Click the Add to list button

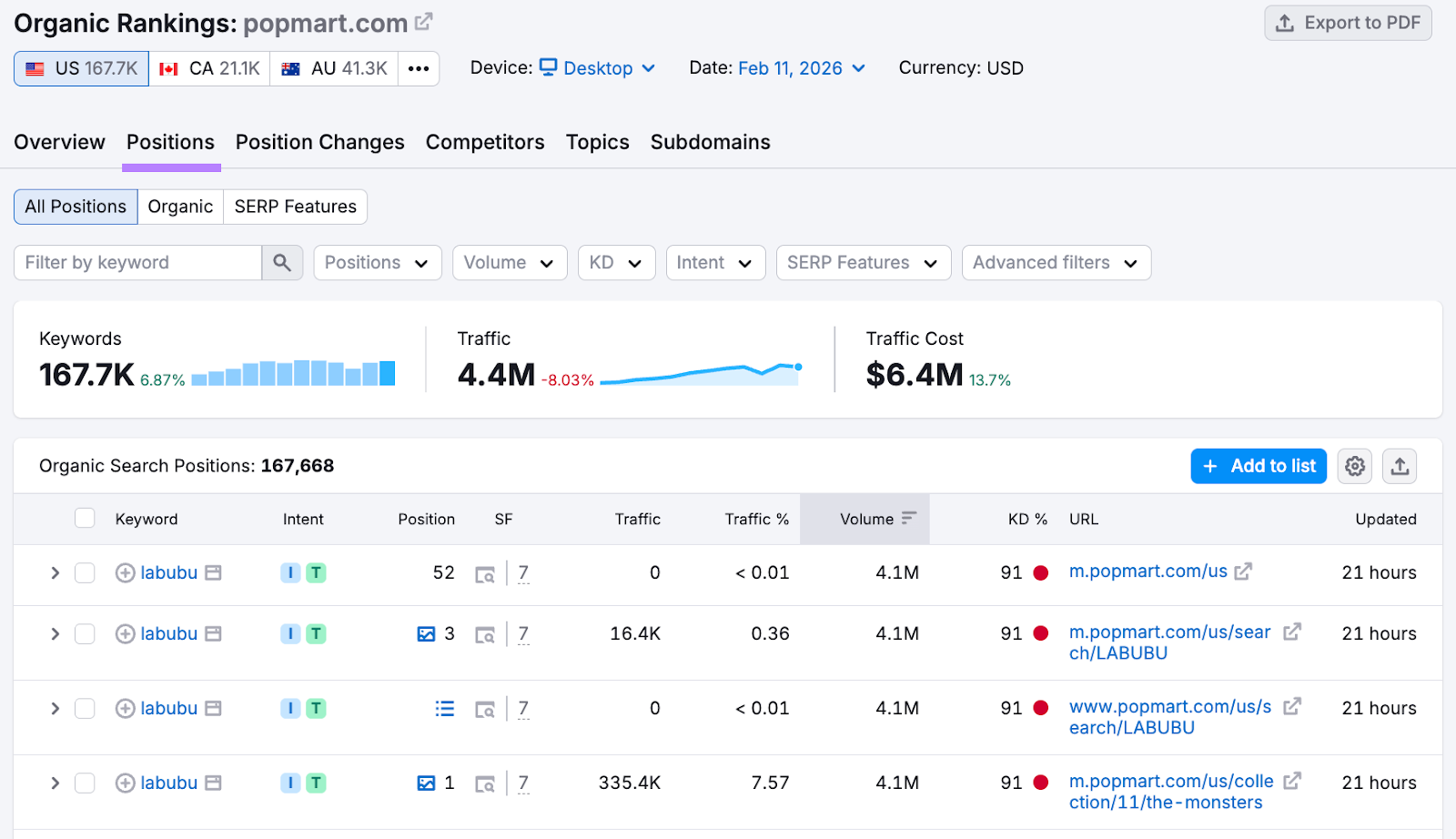tap(1258, 465)
